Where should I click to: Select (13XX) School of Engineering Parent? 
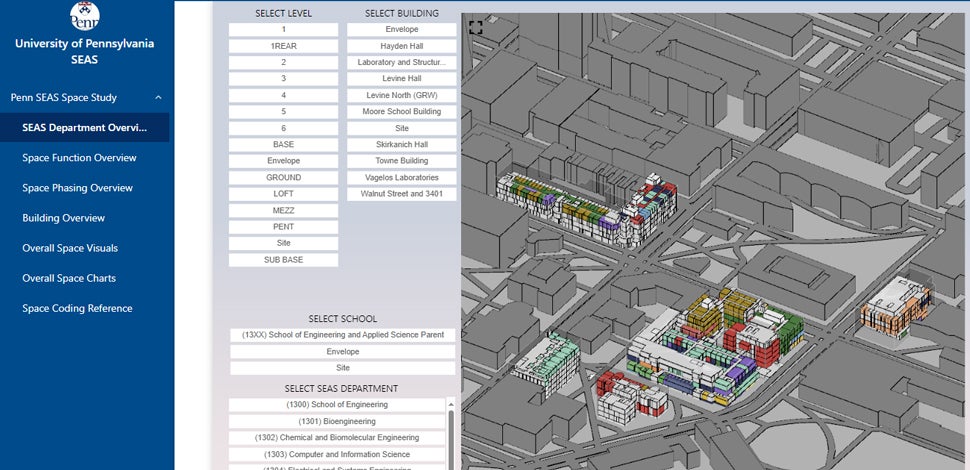(343, 335)
